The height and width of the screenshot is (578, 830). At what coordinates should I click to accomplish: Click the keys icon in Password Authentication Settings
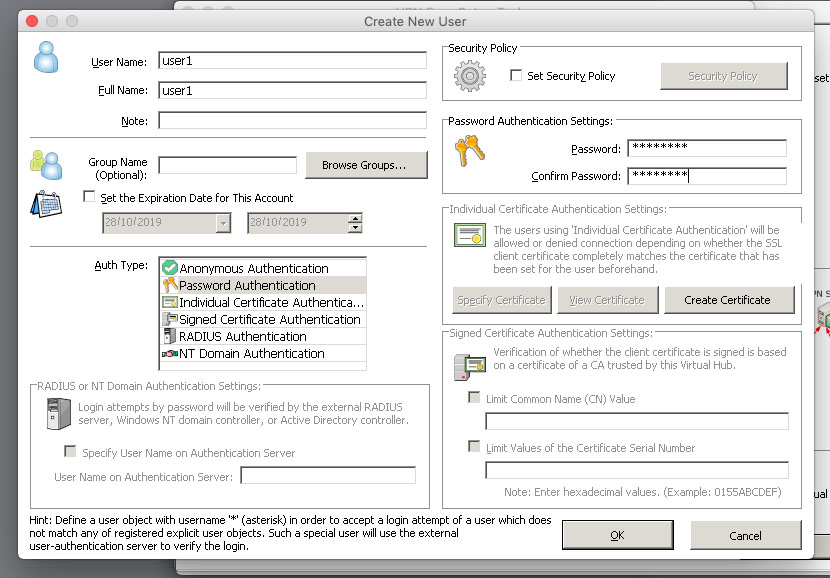click(468, 152)
